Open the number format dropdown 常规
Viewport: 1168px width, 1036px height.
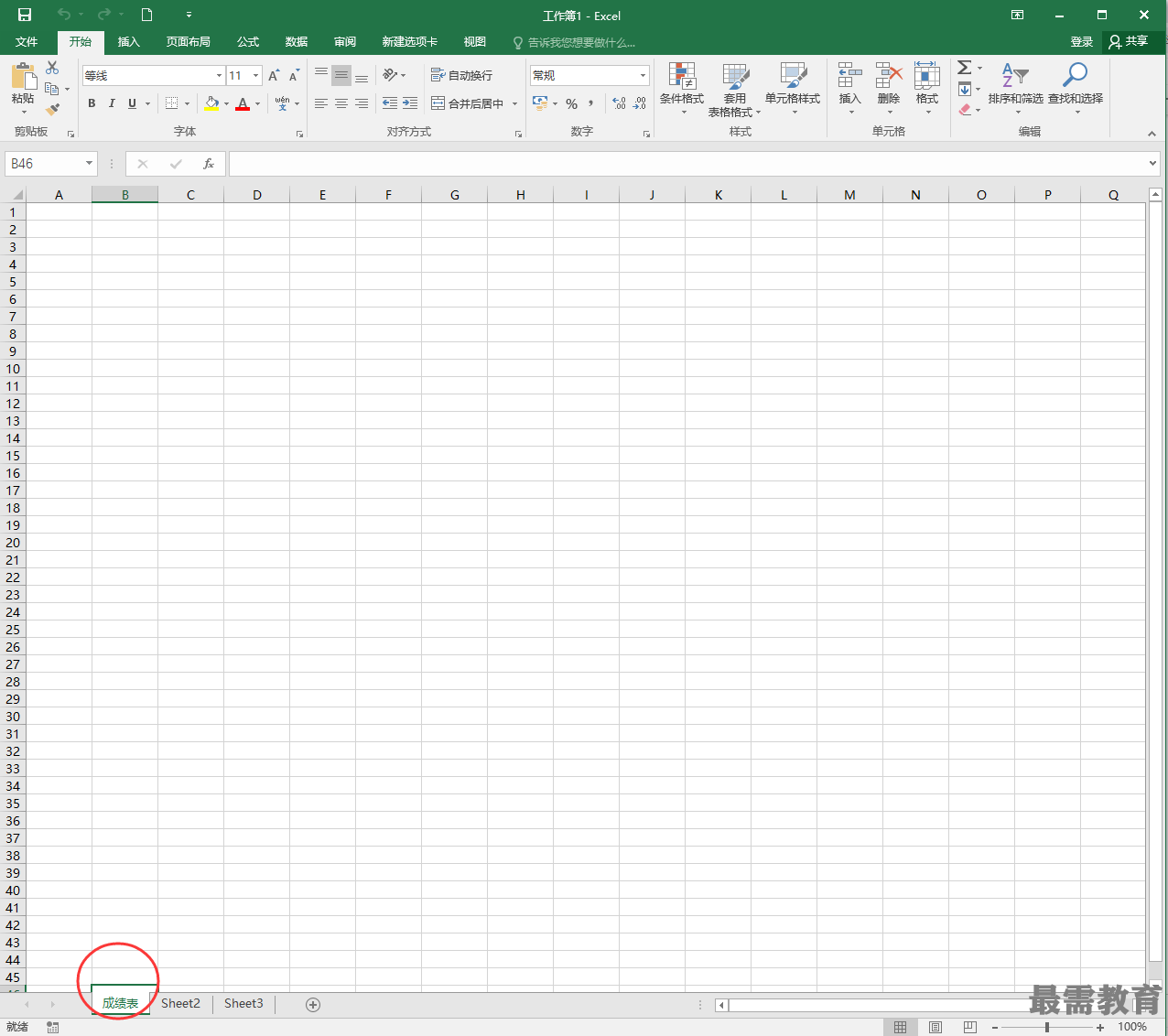pyautogui.click(x=643, y=75)
